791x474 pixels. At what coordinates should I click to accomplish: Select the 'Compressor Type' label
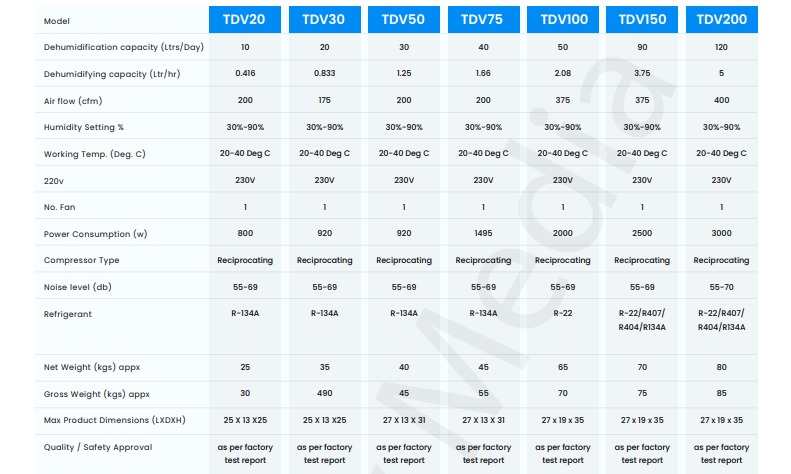tap(81, 260)
